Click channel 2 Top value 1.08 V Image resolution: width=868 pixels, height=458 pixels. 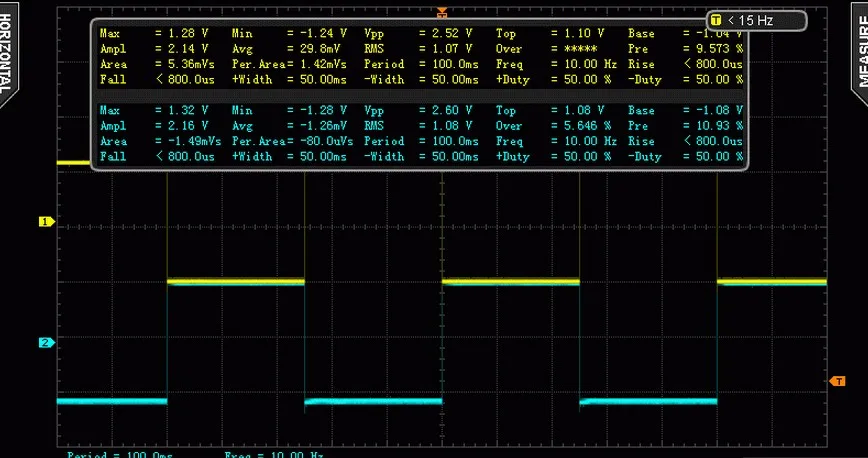tap(585, 110)
